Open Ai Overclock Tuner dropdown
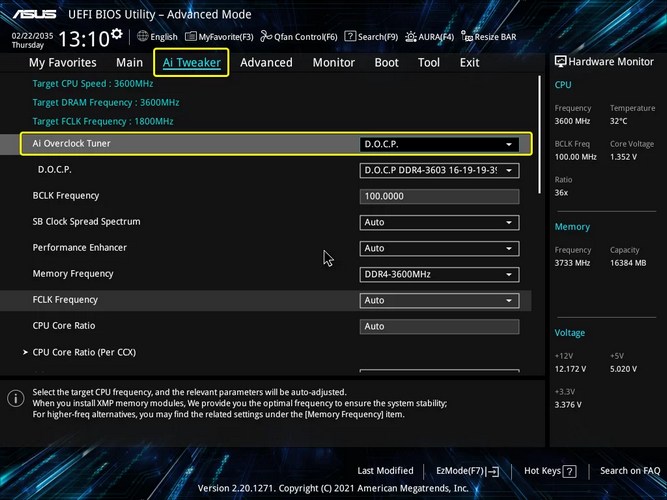The image size is (667, 500). click(x=439, y=144)
